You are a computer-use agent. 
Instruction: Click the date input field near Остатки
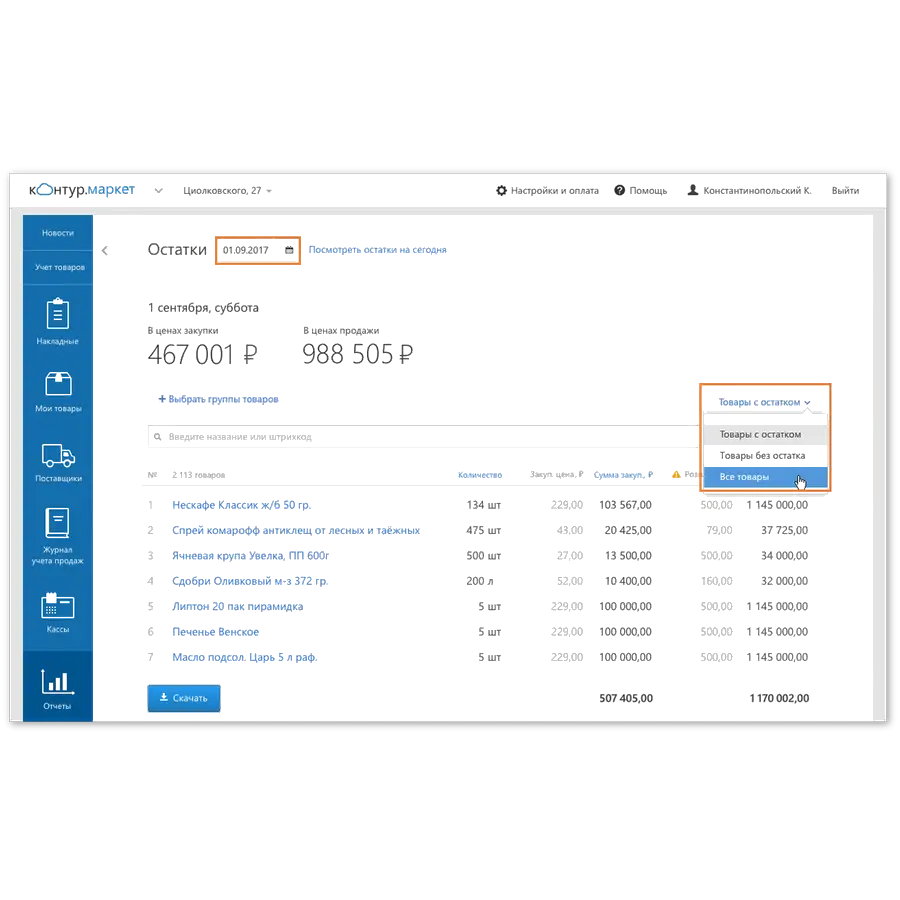248,249
